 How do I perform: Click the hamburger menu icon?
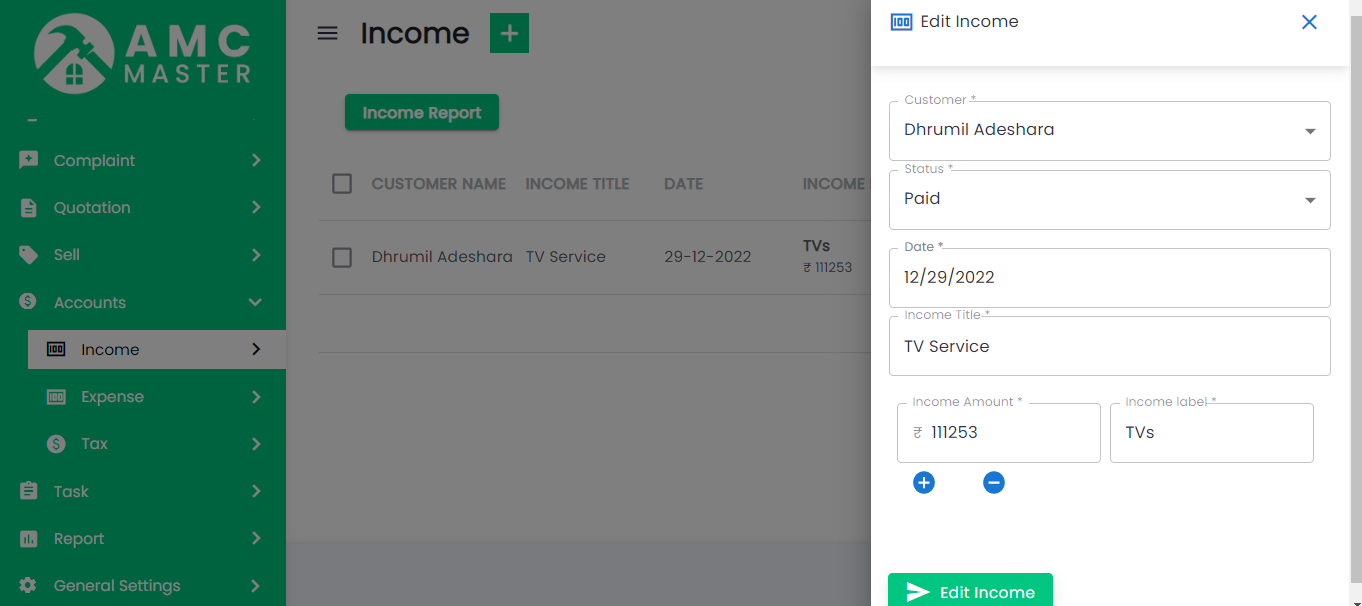tap(327, 33)
